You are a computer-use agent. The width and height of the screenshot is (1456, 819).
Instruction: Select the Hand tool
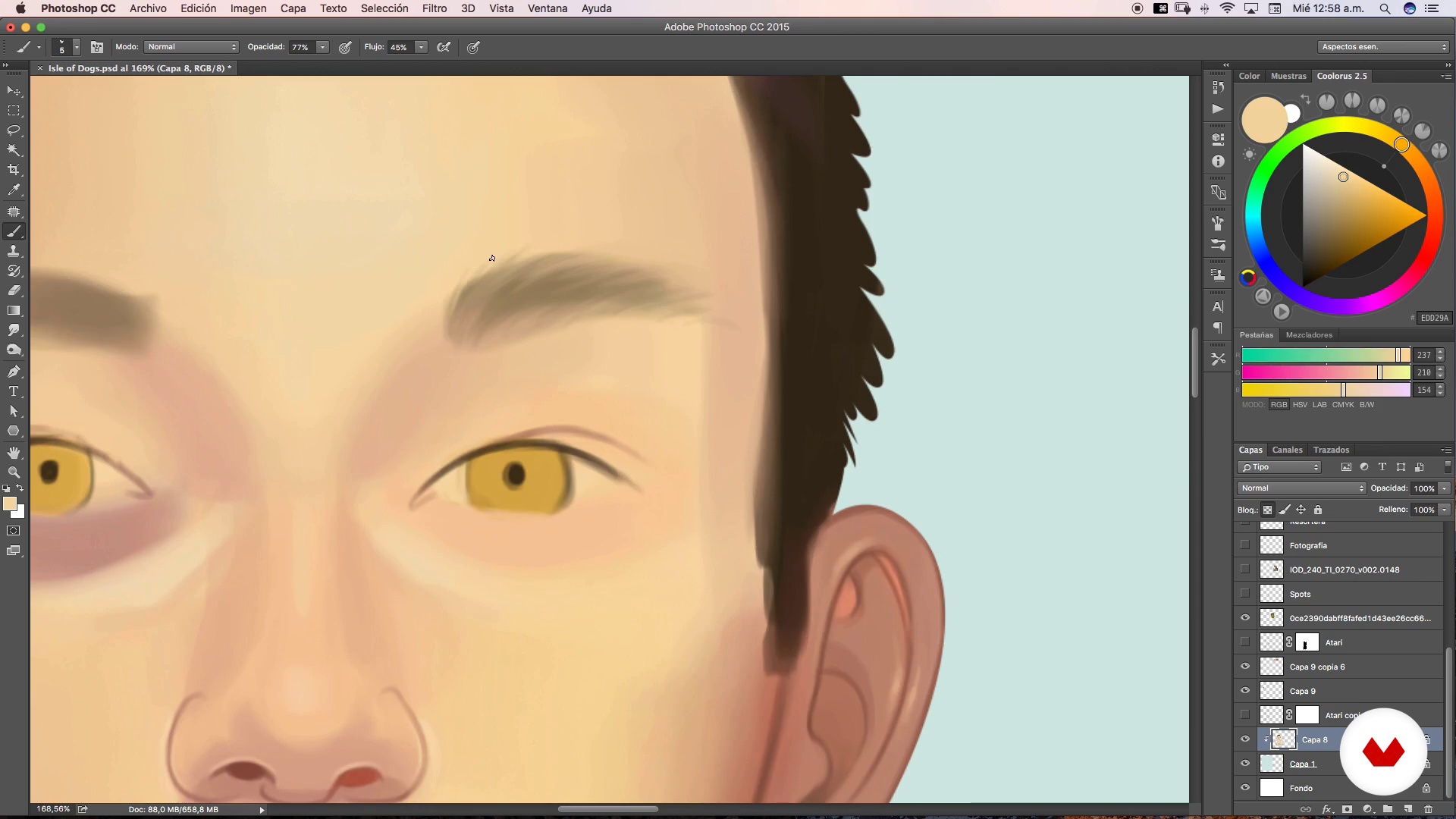14,453
